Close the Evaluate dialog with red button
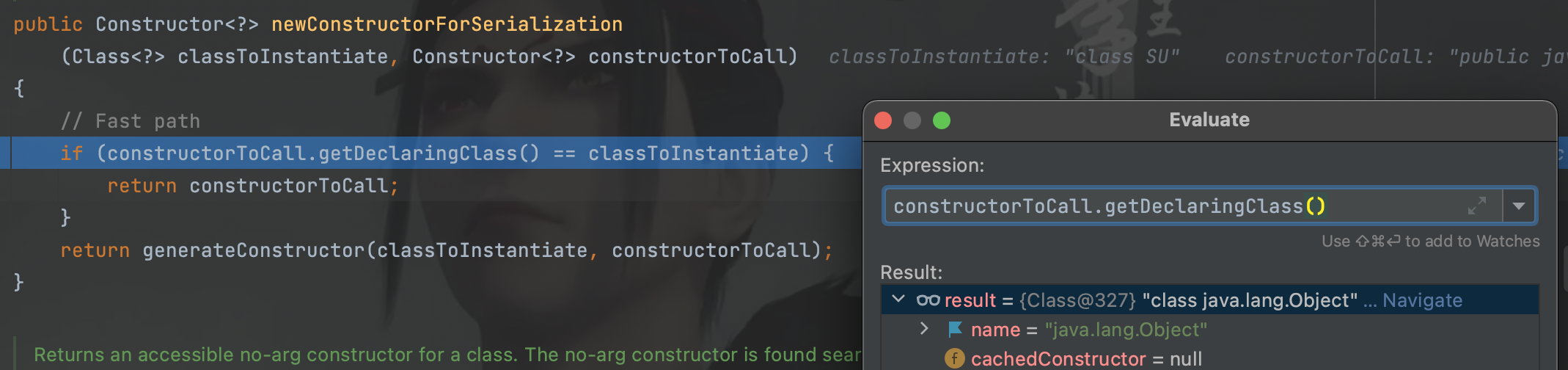1568x370 pixels. (883, 120)
